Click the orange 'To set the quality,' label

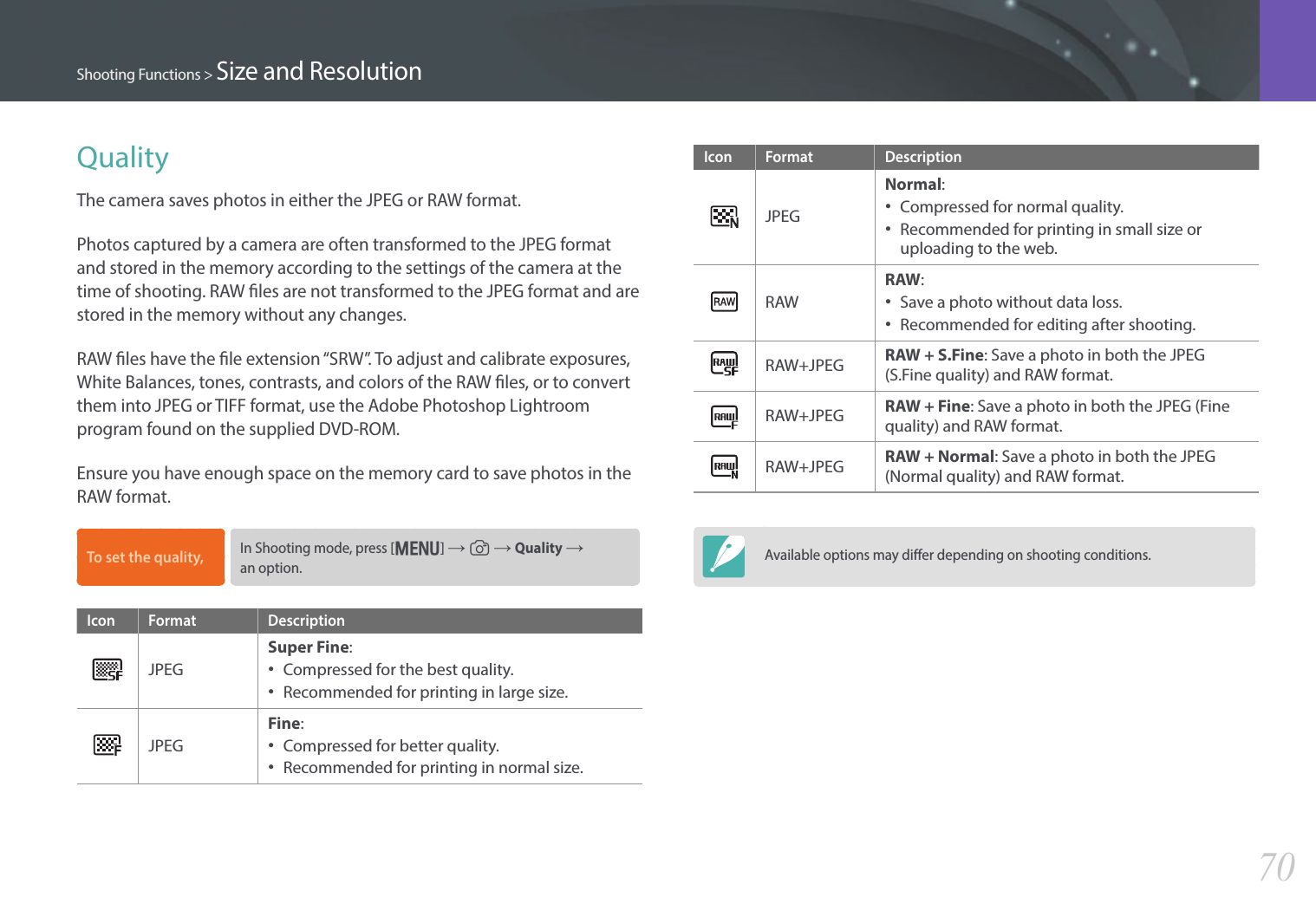pos(151,557)
